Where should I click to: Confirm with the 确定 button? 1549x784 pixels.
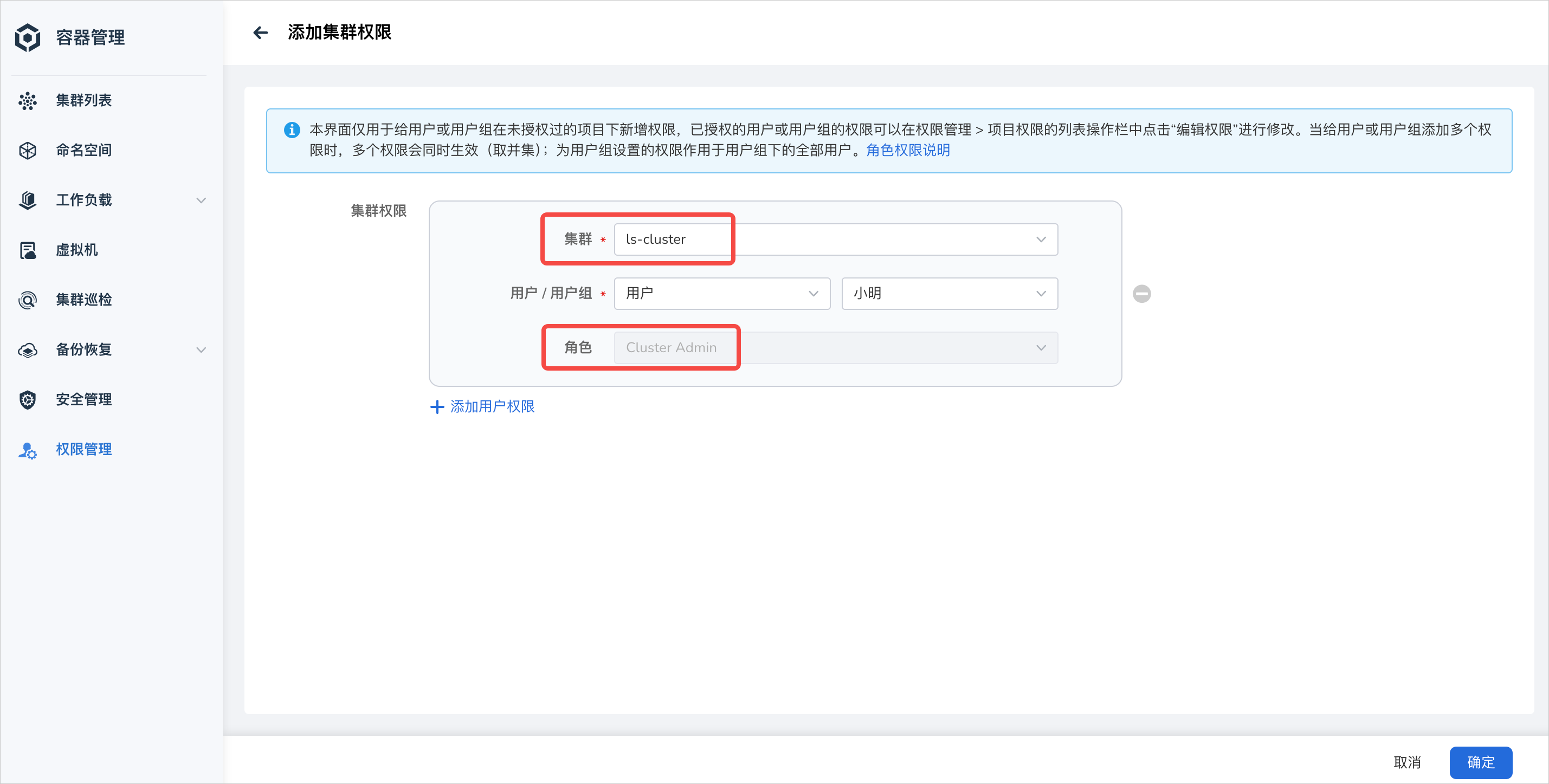click(1481, 762)
